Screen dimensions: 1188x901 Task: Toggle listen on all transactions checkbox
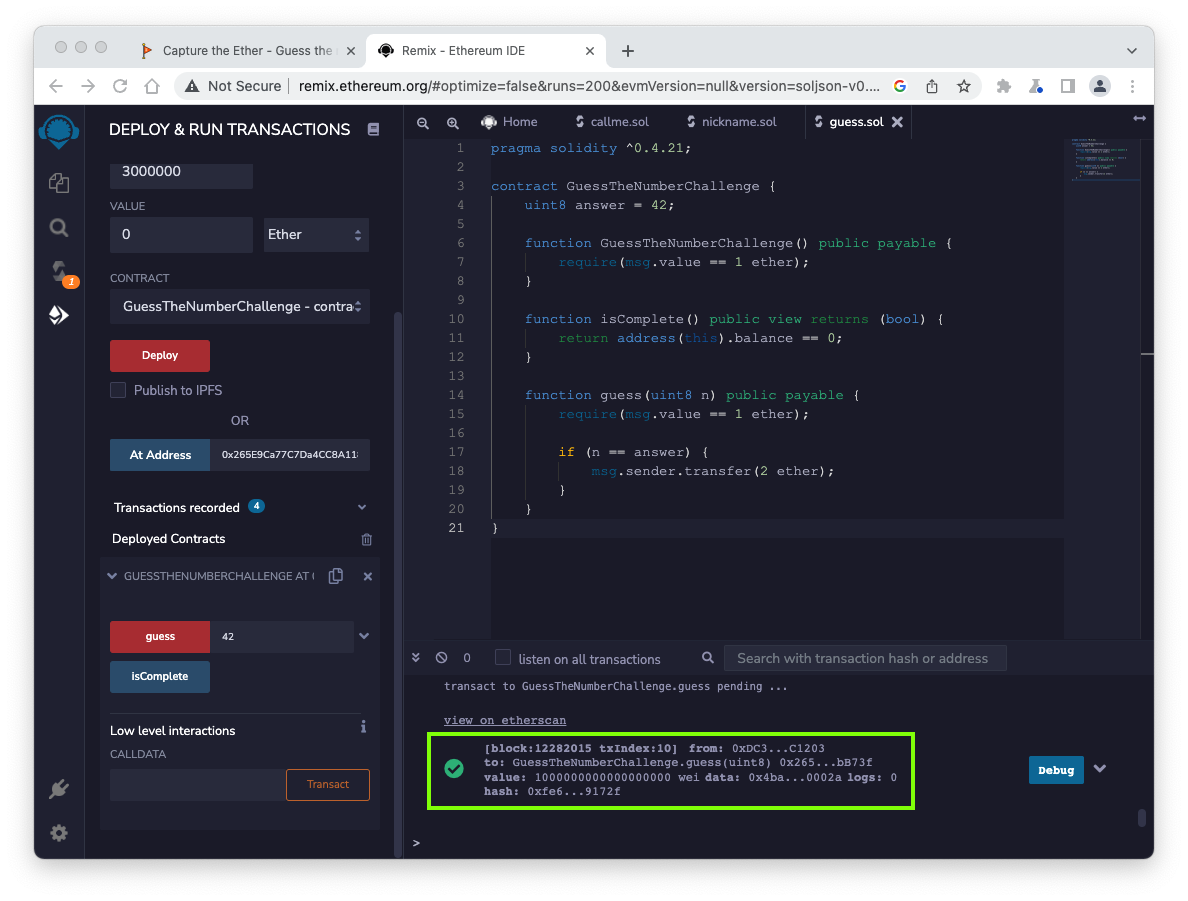pos(503,658)
